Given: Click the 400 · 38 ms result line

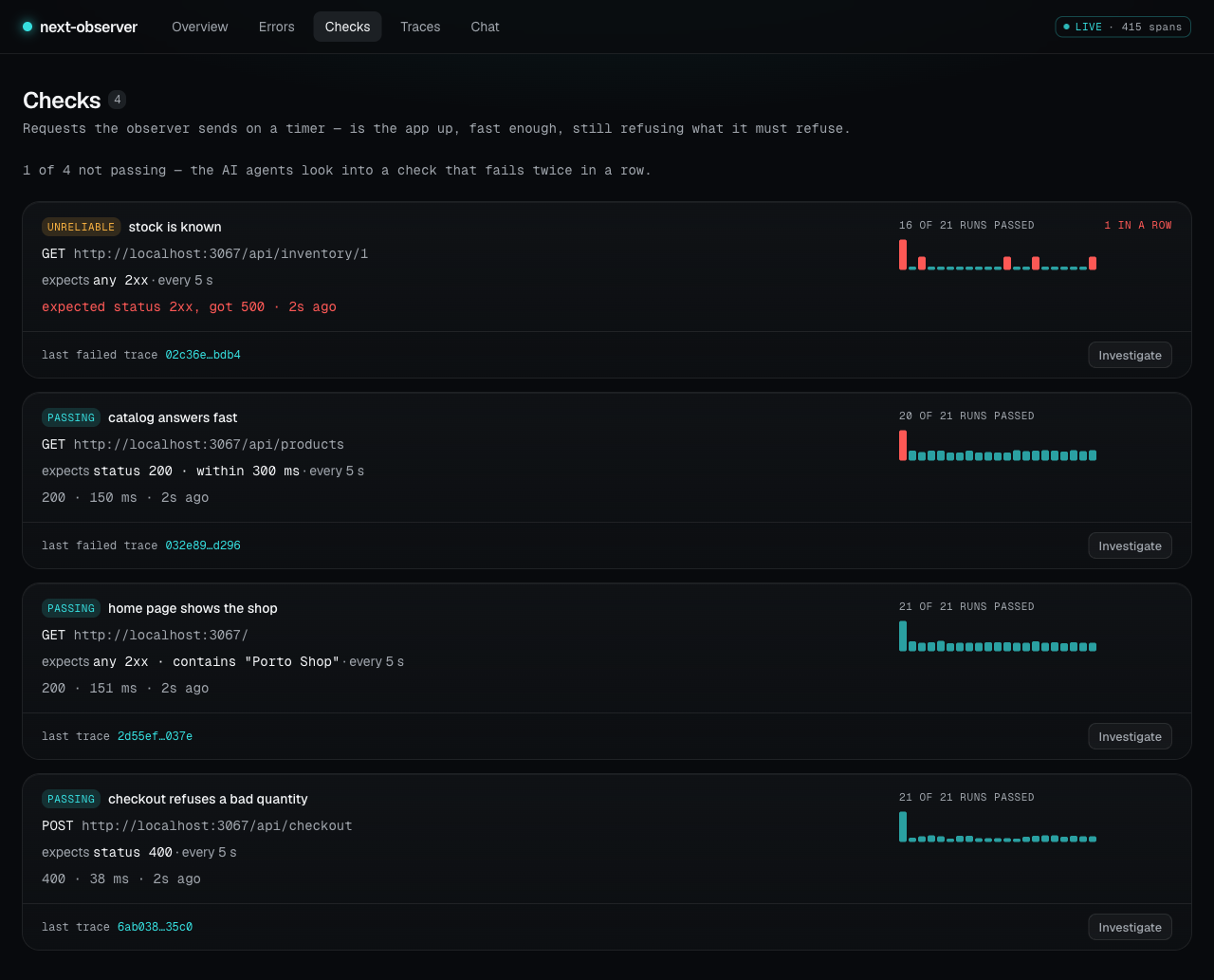Looking at the screenshot, I should [121, 878].
